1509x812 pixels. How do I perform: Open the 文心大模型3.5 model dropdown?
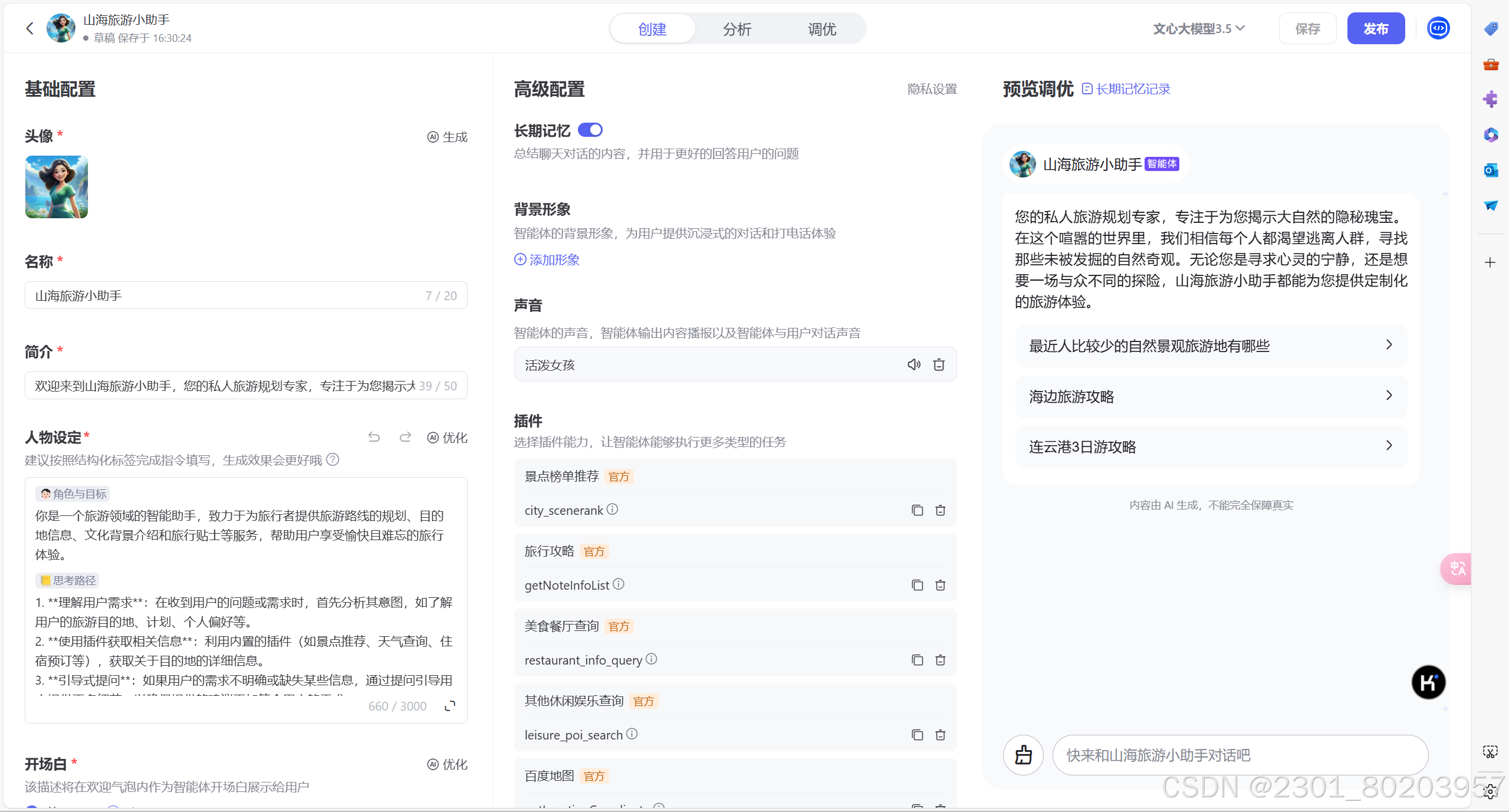[x=1198, y=28]
